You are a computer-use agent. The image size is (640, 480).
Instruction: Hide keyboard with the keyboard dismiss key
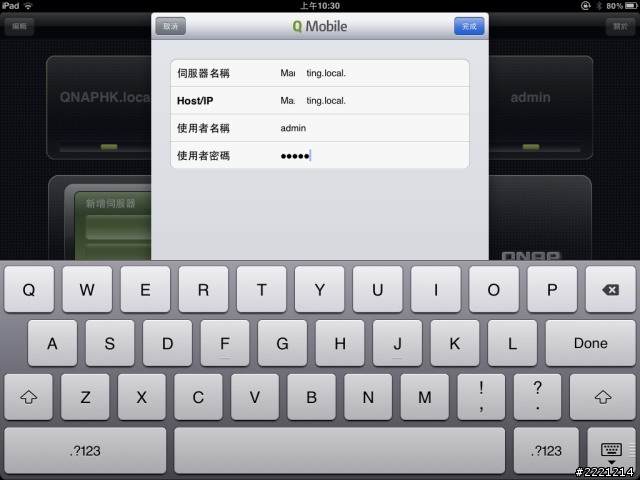(611, 451)
